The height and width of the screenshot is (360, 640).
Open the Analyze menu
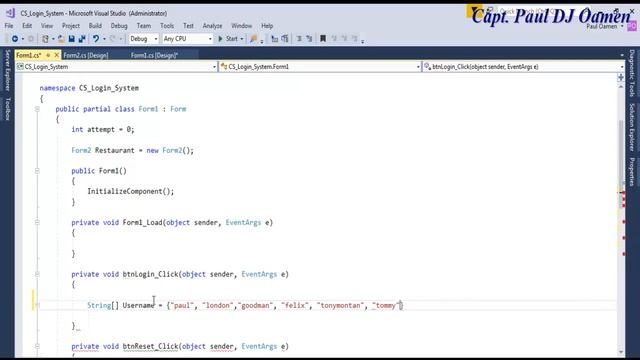(213, 26)
